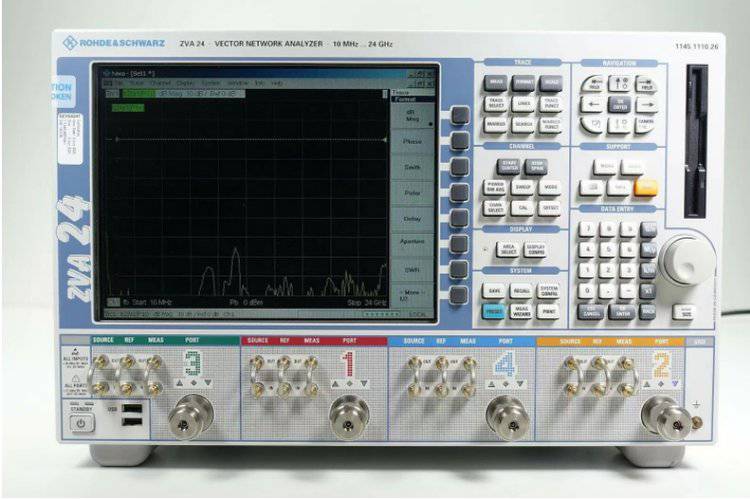Screen dimensions: 750x499
Task: Tap the digit 5 key
Action: [608, 249]
